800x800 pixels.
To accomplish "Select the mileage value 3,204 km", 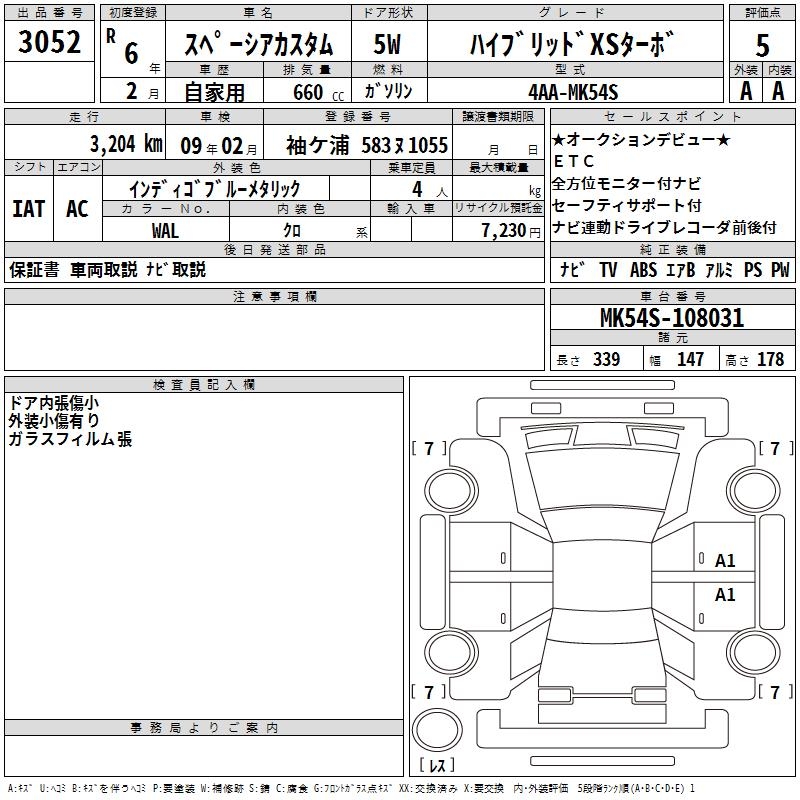I will (x=125, y=144).
